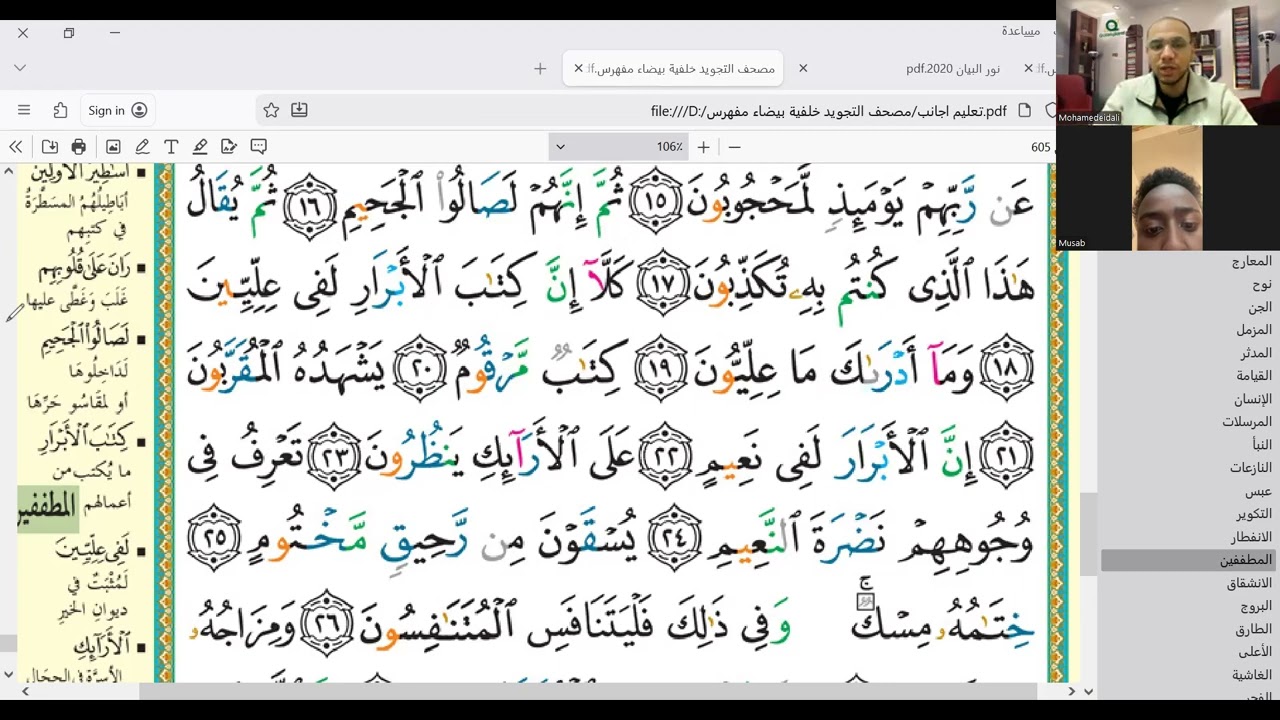
Task: Click the green المطففين label in margin
Action: coord(48,508)
